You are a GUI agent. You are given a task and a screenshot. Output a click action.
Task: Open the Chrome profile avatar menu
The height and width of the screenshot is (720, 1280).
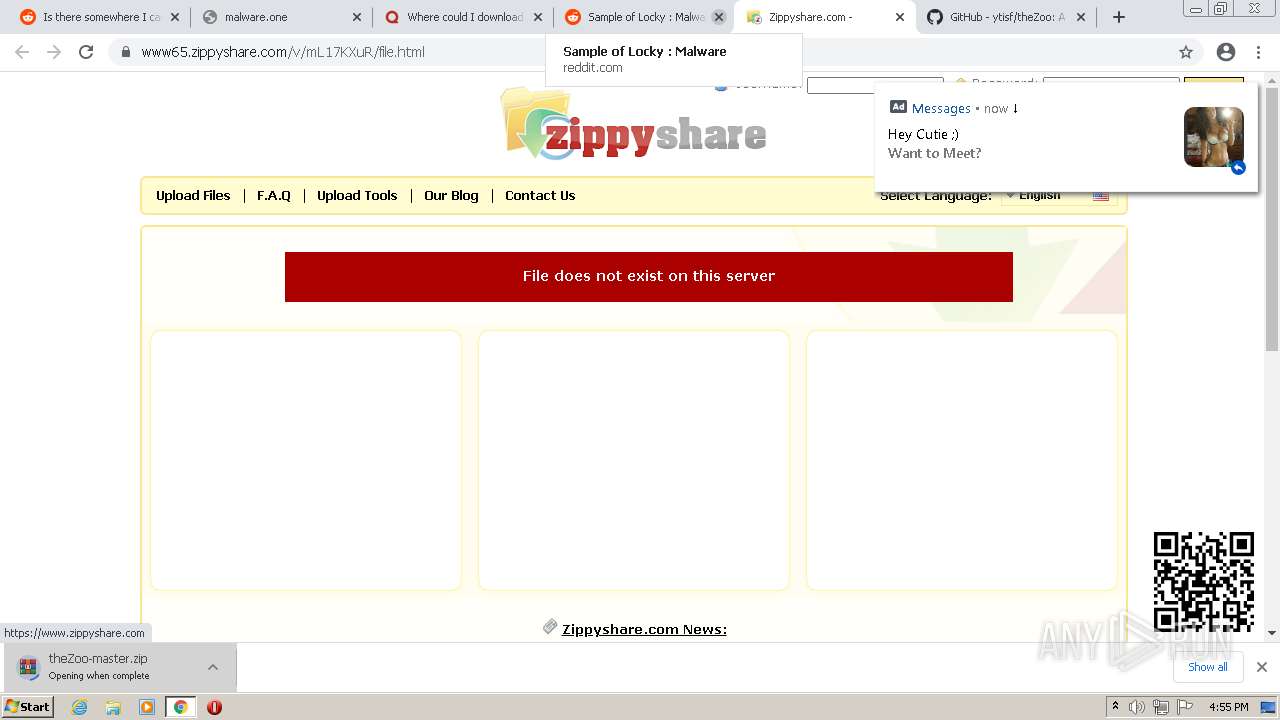[1226, 52]
